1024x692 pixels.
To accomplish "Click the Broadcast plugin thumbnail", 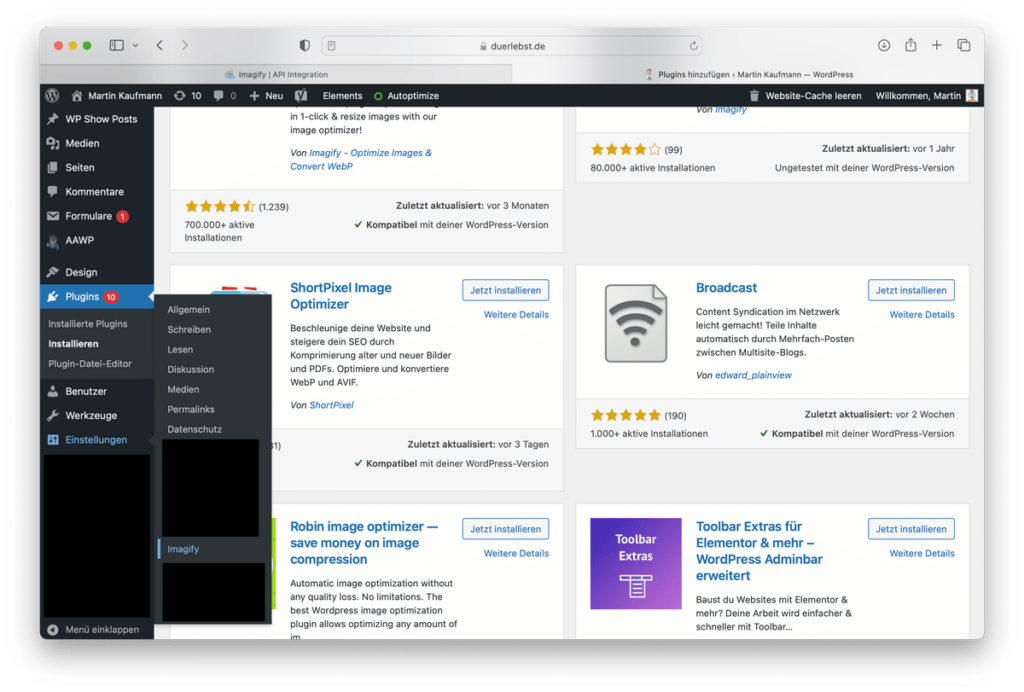I will pyautogui.click(x=635, y=324).
